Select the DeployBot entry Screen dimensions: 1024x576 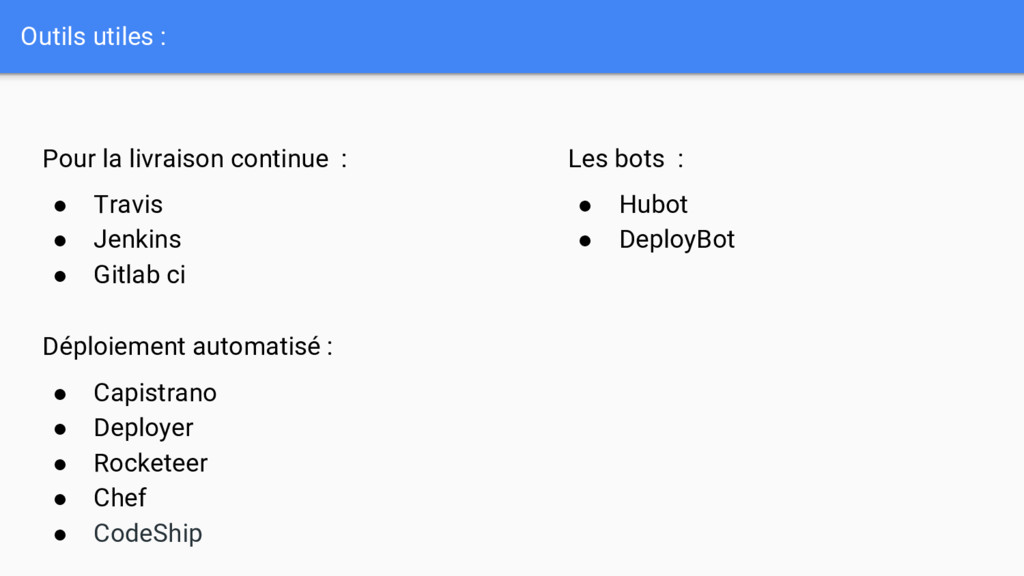click(x=677, y=240)
